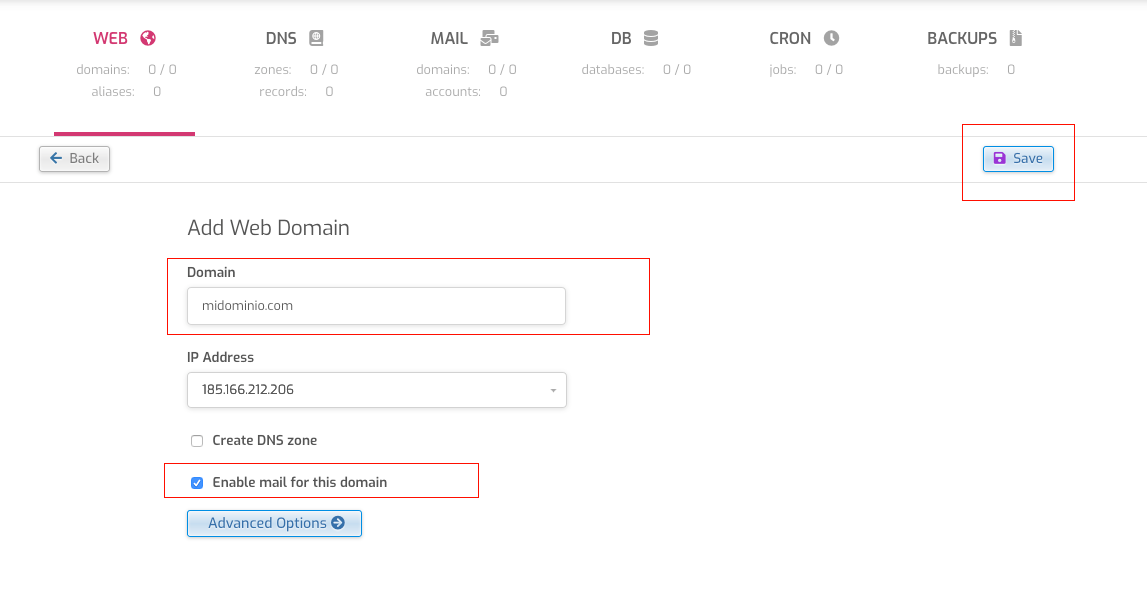
Task: Click the DB "databases:" count text
Action: tap(636, 69)
